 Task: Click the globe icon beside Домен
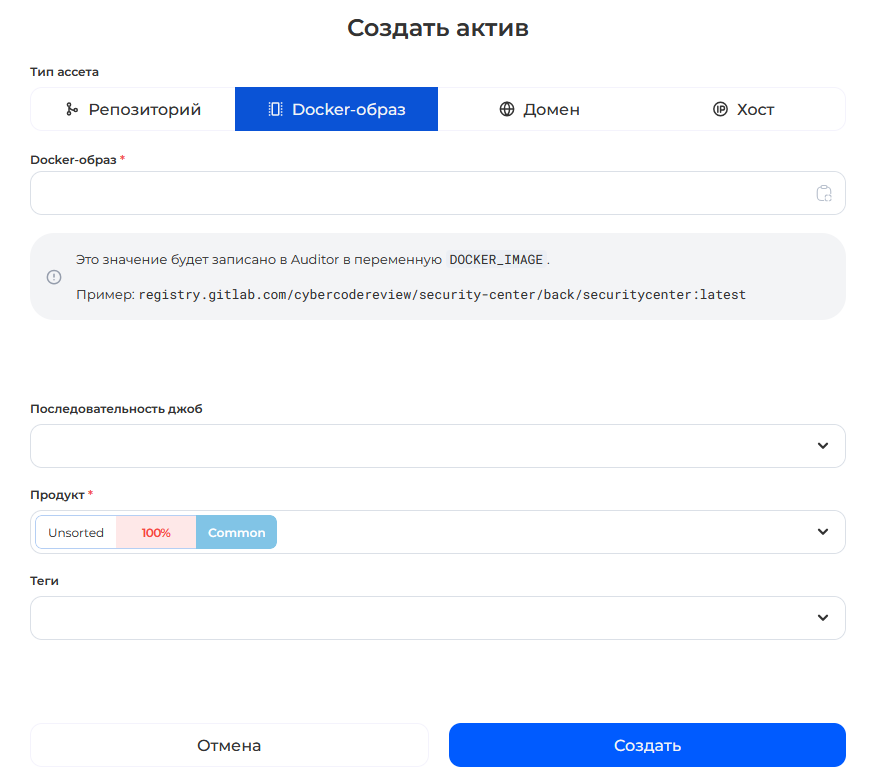point(507,110)
